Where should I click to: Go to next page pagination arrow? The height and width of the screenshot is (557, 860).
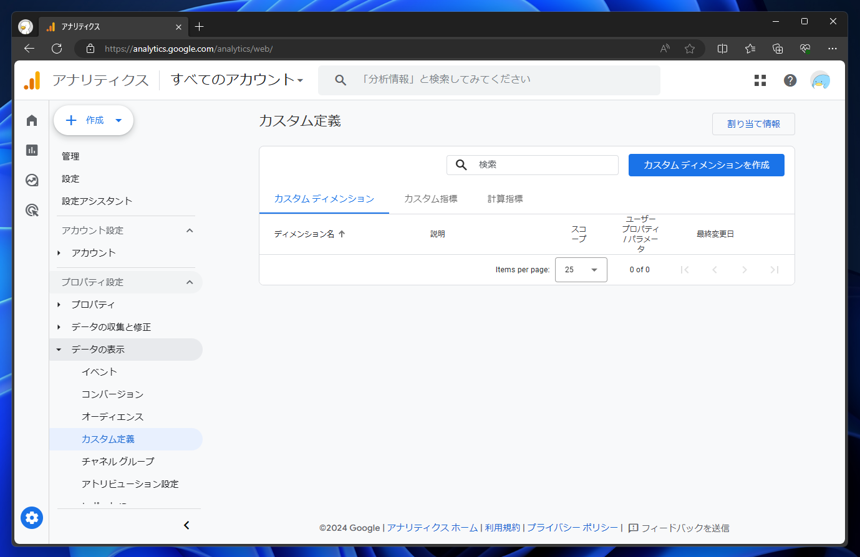click(x=744, y=270)
